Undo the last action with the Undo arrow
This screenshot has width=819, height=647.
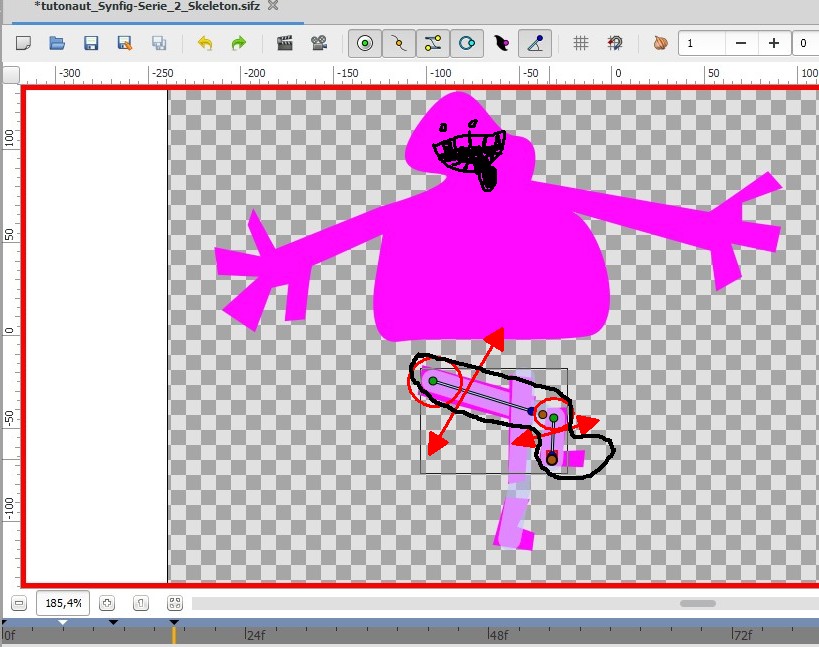206,43
